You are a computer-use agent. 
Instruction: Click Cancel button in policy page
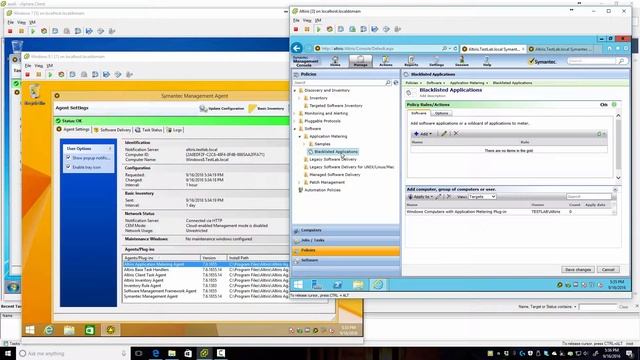tap(608, 270)
